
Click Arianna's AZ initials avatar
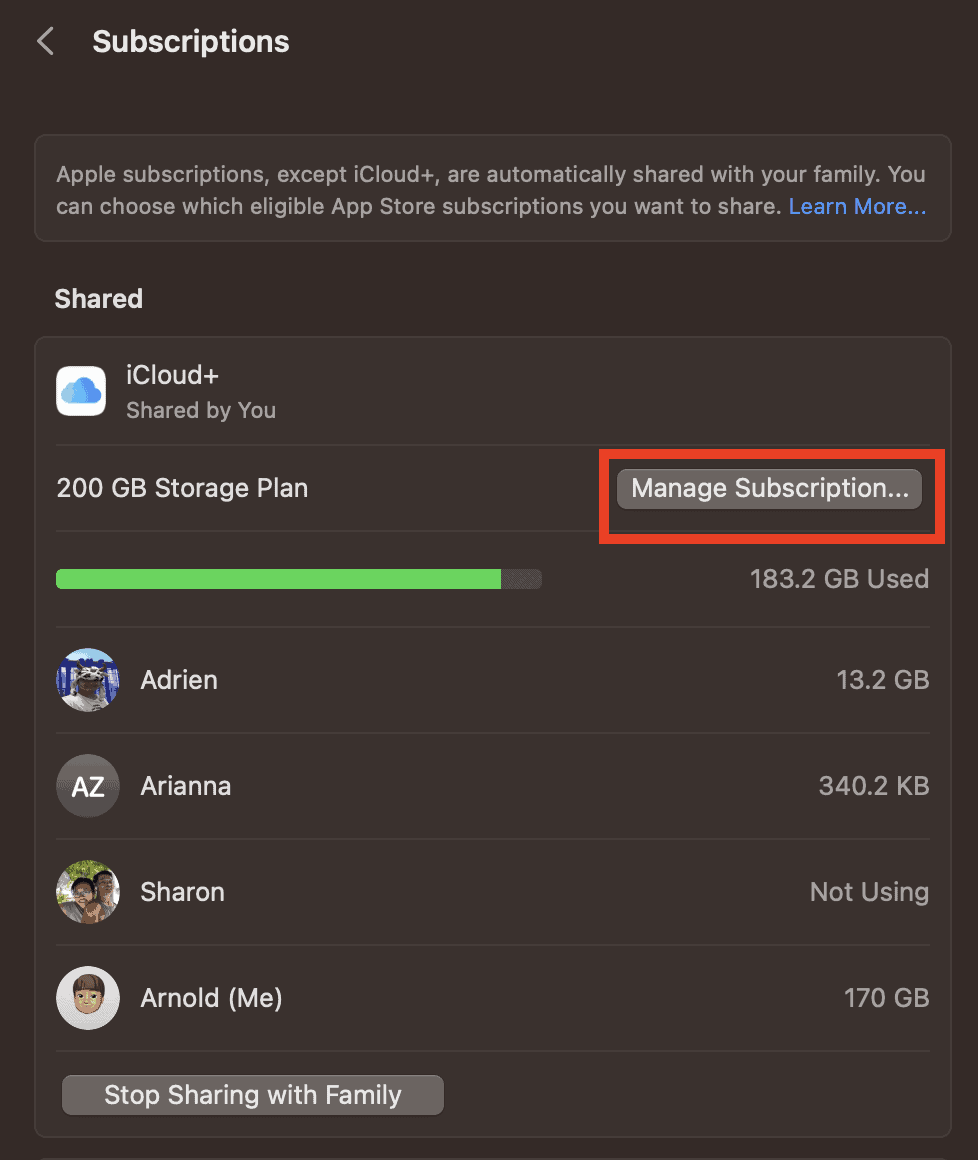(88, 786)
